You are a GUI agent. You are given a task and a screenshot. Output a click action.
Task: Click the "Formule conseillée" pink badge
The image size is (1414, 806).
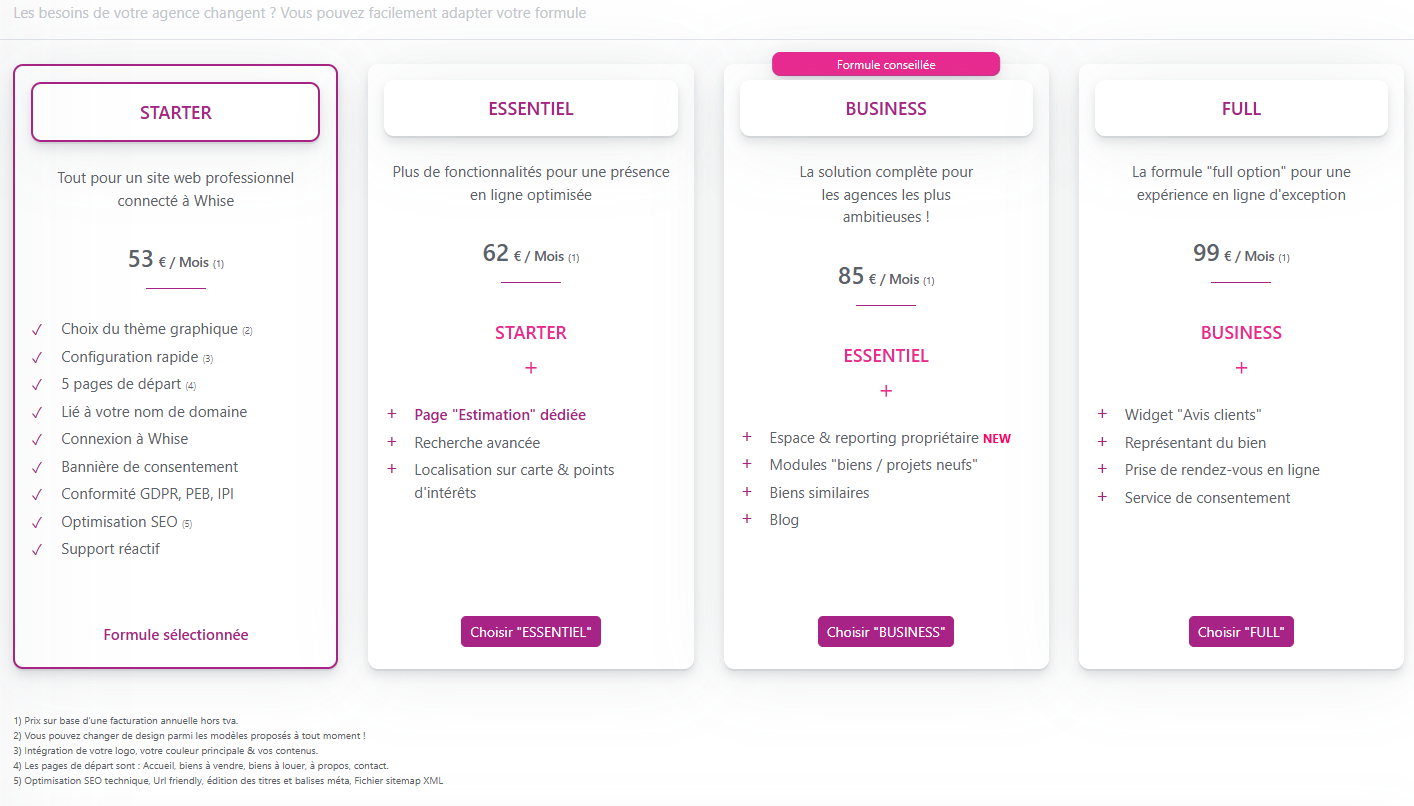pyautogui.click(x=886, y=64)
